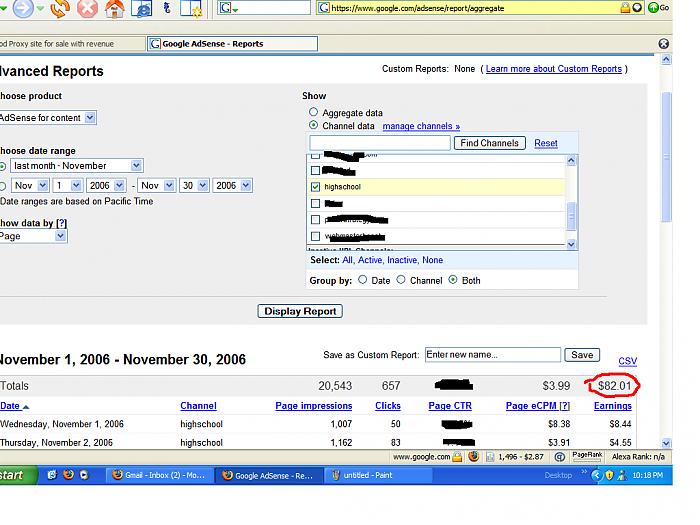Click the Enter new name custom report field

click(493, 355)
